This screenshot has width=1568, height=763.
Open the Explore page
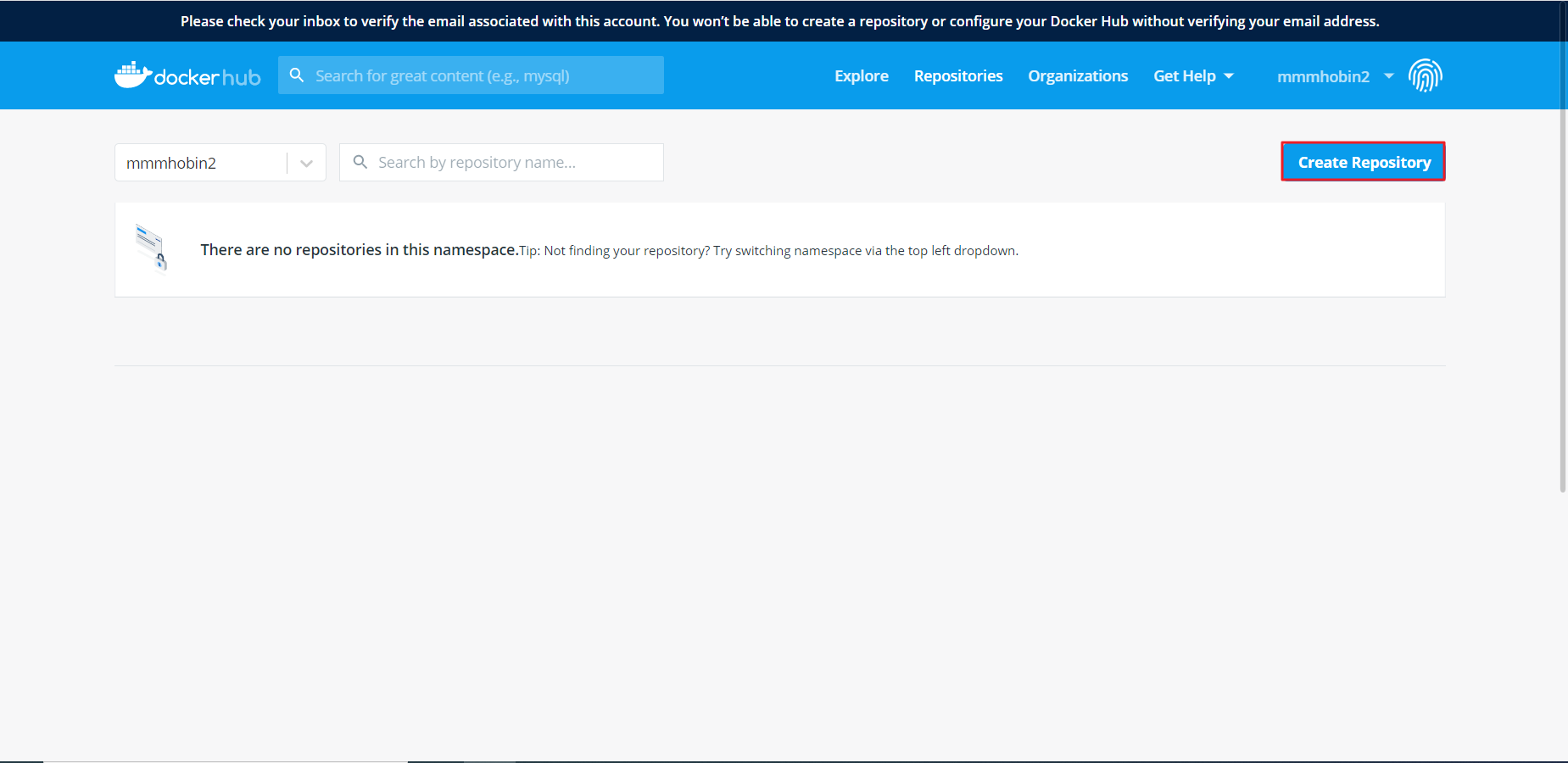862,76
